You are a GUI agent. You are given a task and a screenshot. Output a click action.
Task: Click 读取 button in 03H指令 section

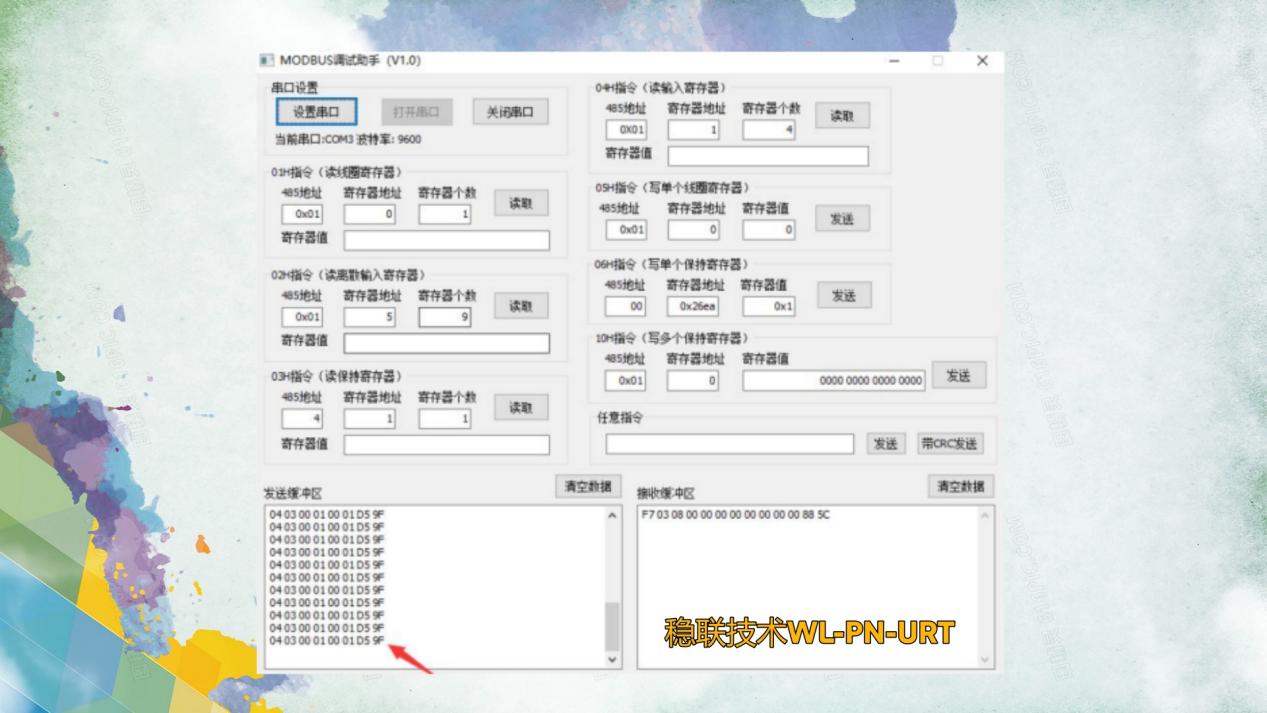point(521,408)
